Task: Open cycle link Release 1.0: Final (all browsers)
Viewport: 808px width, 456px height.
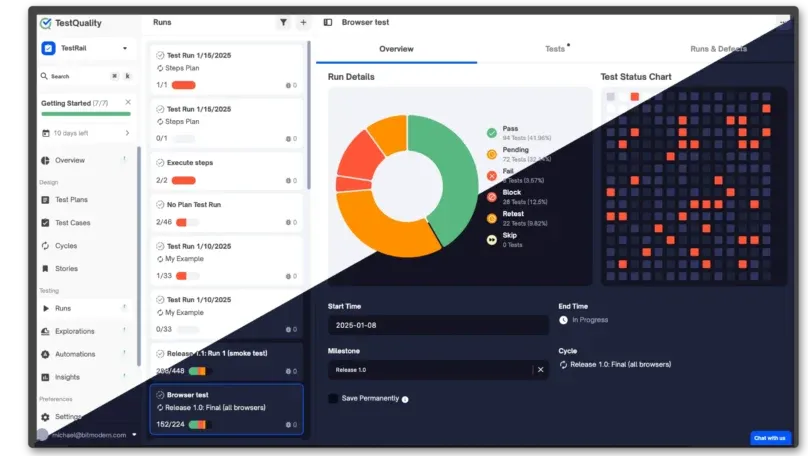Action: 620,364
